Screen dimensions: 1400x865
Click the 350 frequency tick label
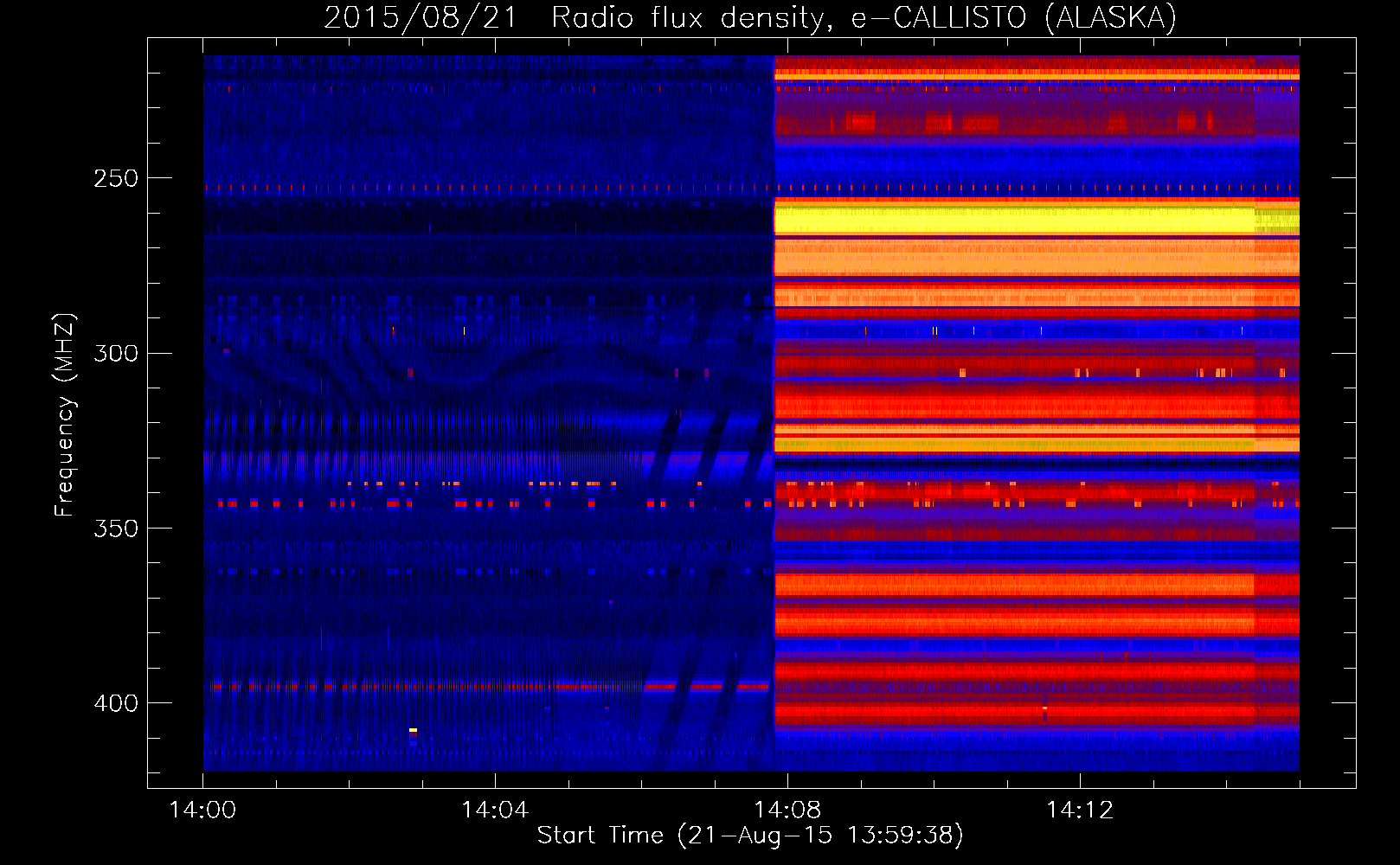(116, 528)
